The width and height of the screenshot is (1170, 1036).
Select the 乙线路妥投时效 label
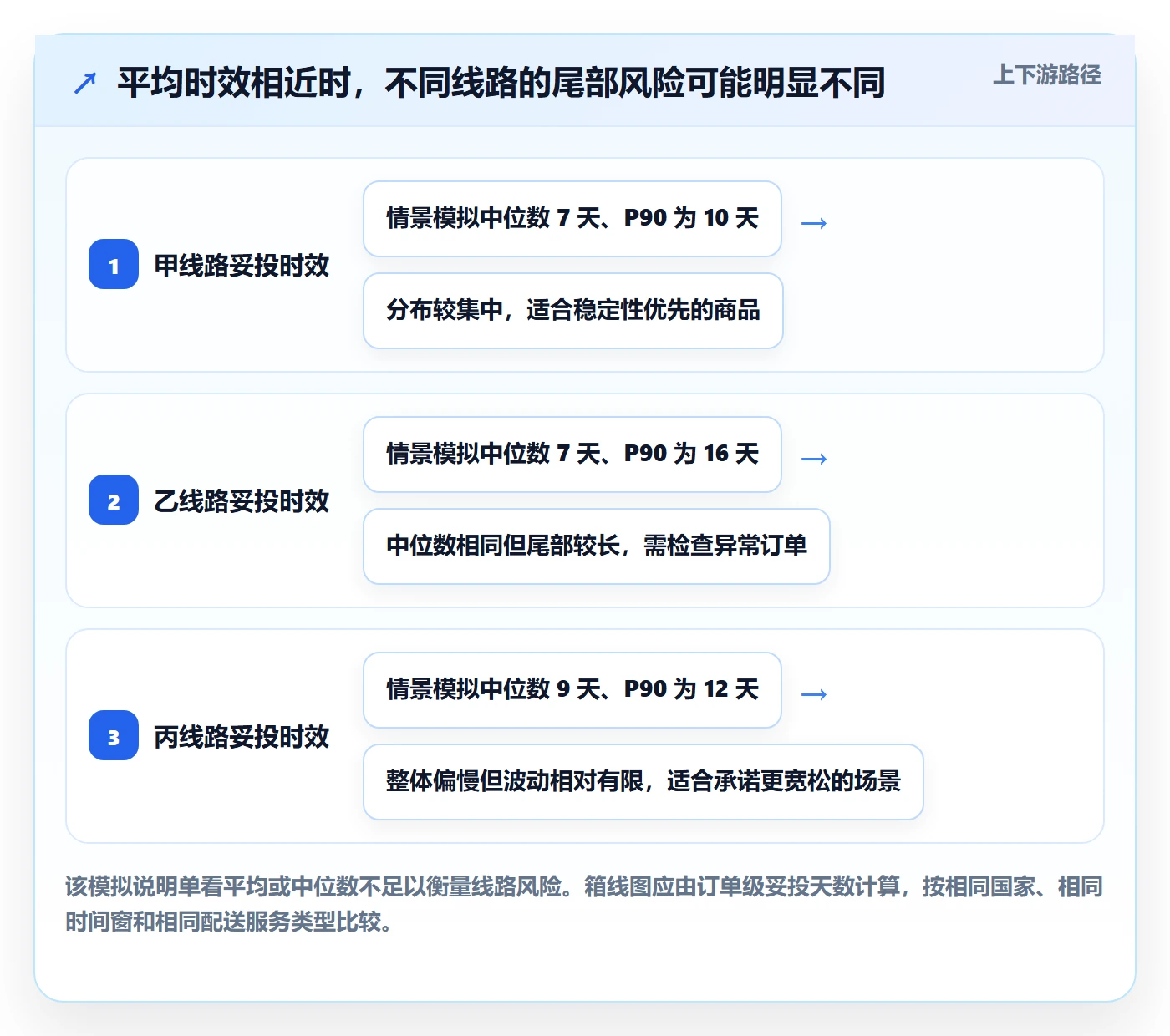pyautogui.click(x=242, y=501)
